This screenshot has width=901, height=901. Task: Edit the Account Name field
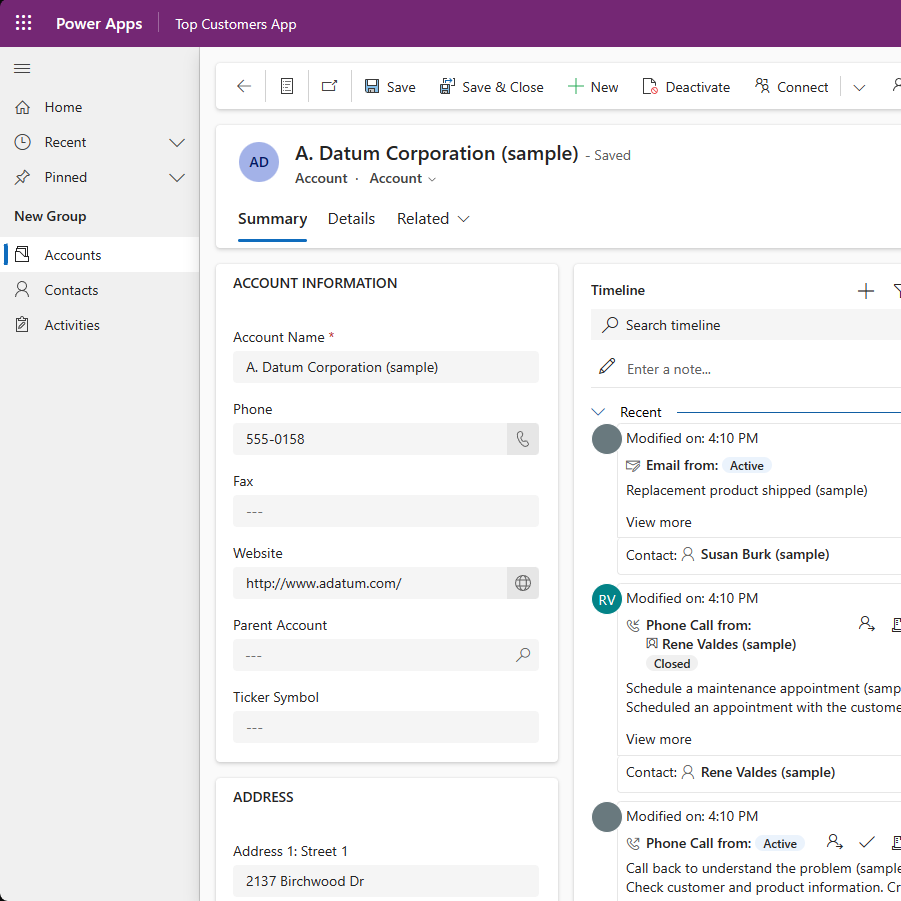(x=386, y=367)
